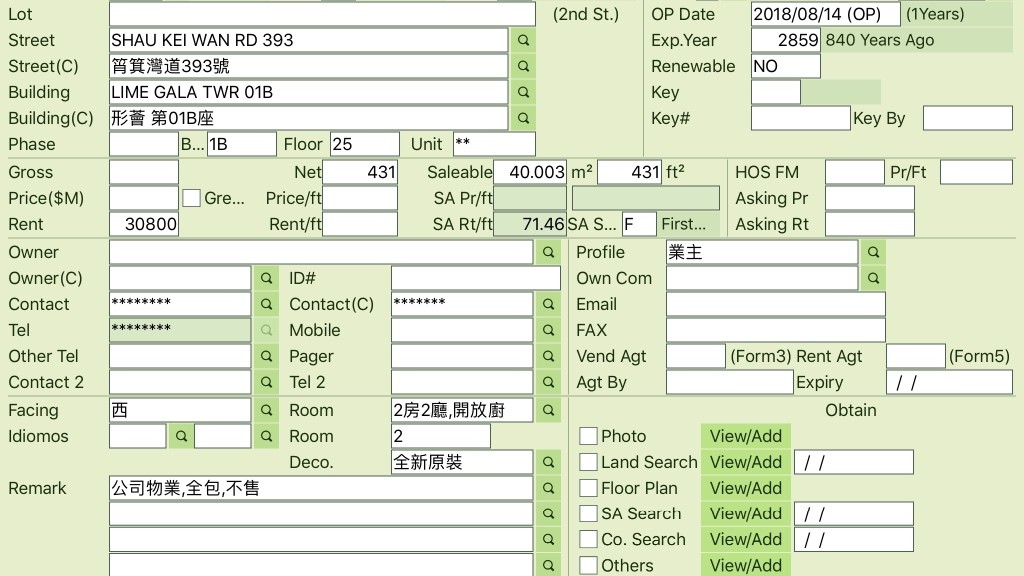
Task: Click View/Add button for Co. Search
Action: 745,539
